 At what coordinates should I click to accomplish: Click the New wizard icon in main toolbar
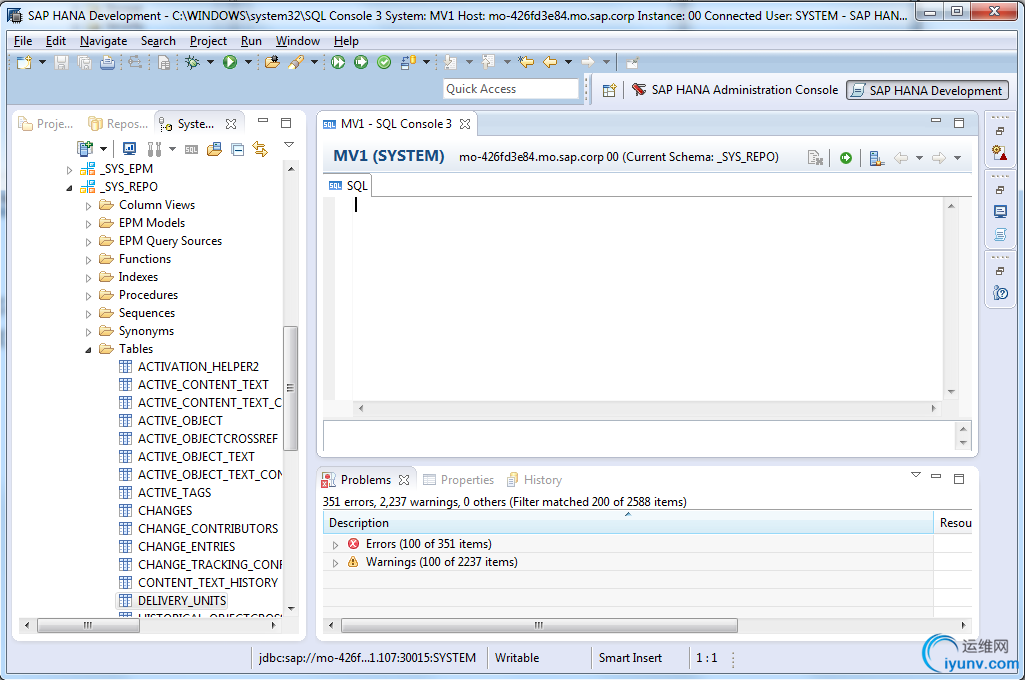tap(24, 62)
